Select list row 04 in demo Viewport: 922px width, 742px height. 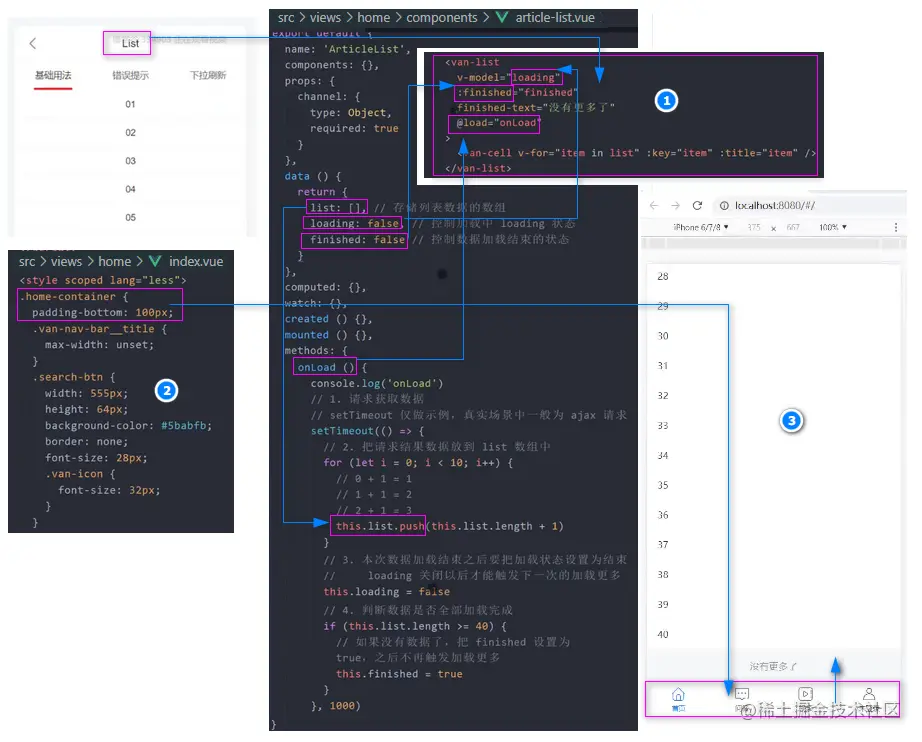[131, 189]
